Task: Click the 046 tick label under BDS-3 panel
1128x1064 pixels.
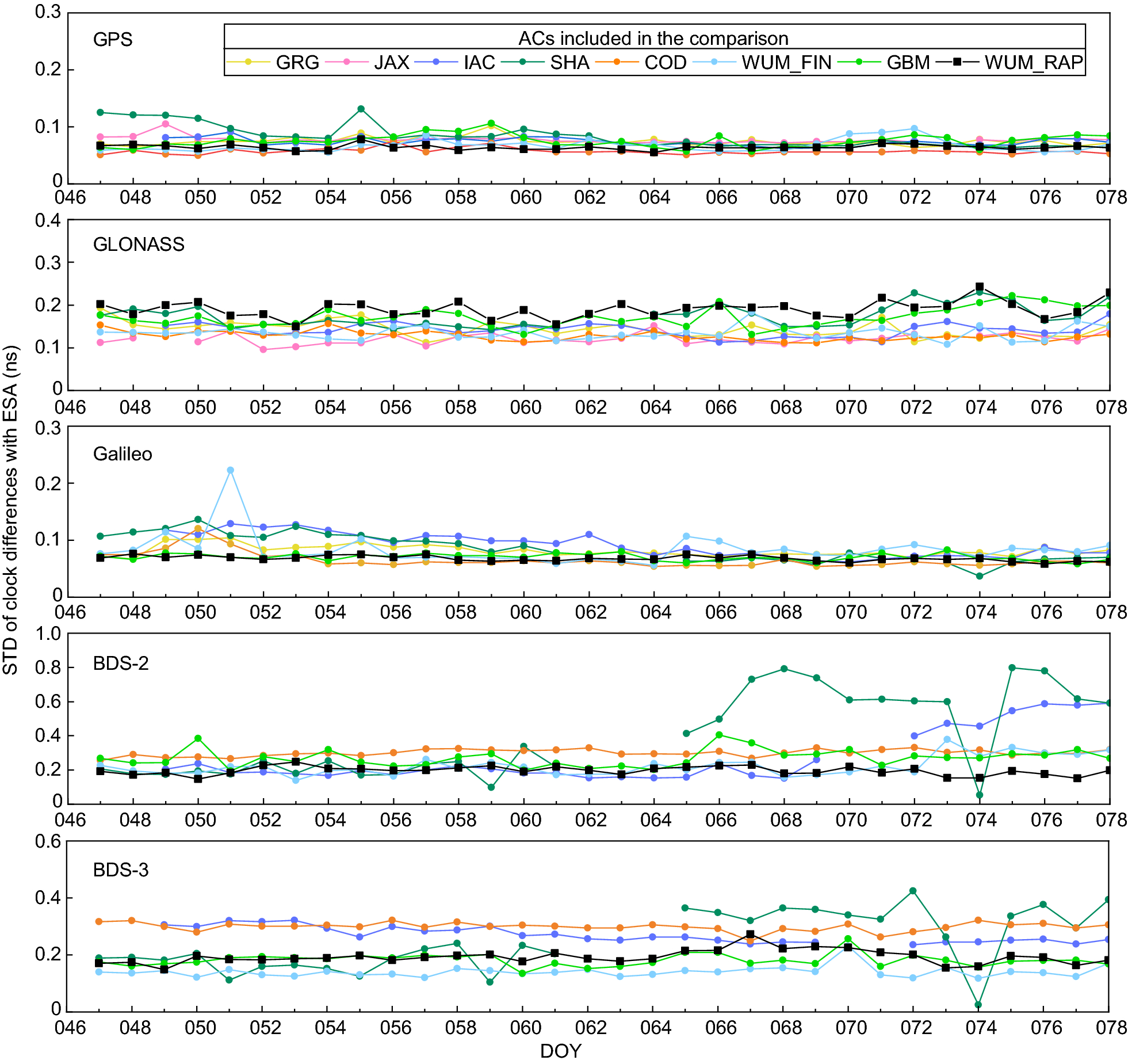Action: [70, 1027]
